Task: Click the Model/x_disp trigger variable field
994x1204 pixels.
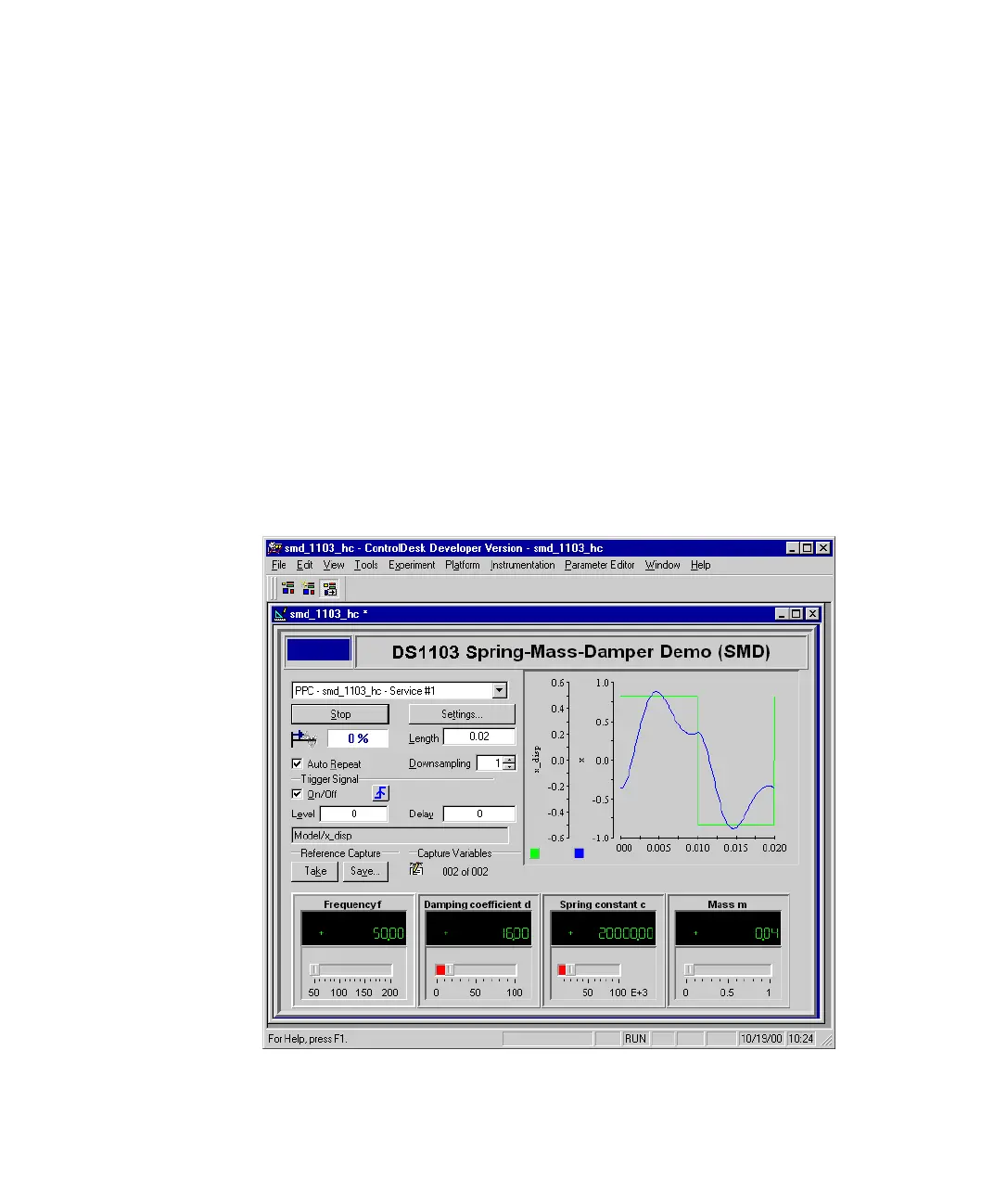Action: (x=400, y=835)
